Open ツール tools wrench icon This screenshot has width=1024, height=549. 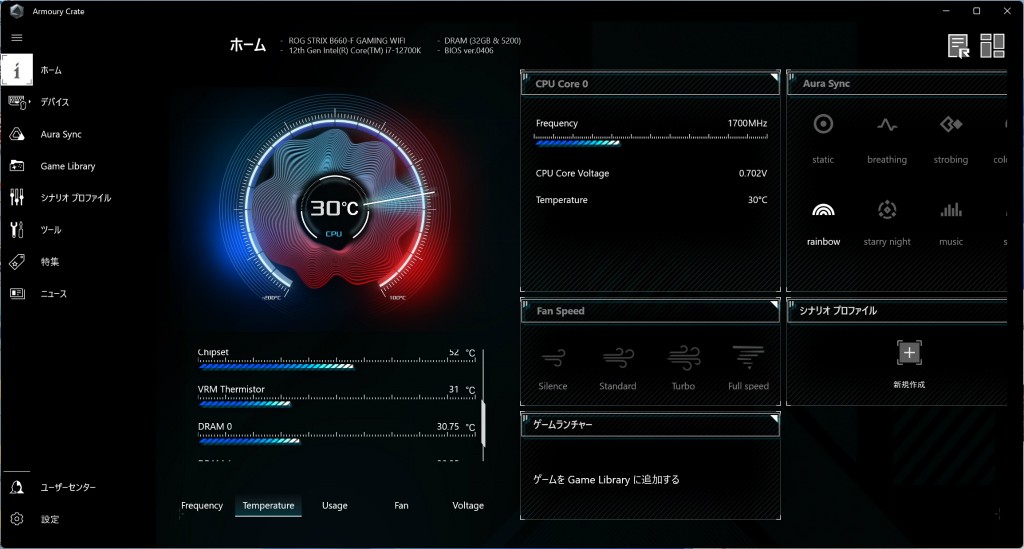17,229
